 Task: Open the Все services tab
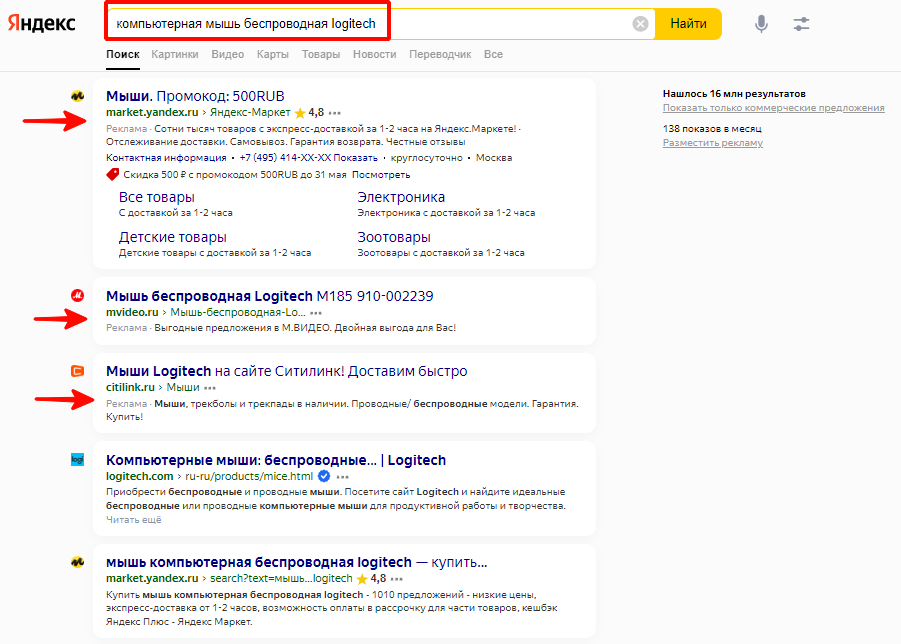pos(493,54)
